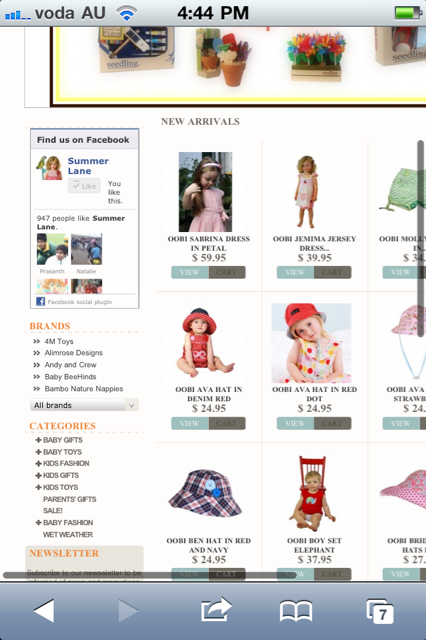Open the WET WEATHER category
426x640 pixels.
68,534
